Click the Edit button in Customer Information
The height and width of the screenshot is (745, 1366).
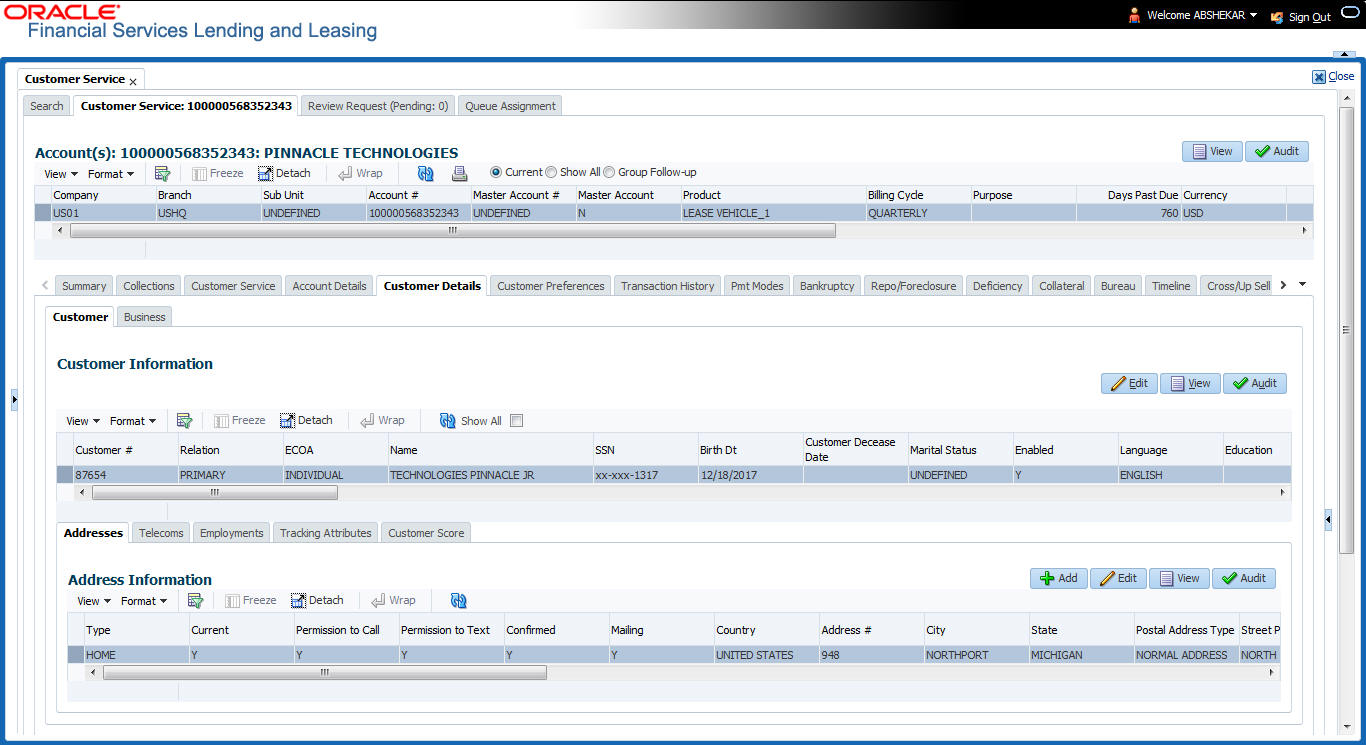tap(1129, 383)
